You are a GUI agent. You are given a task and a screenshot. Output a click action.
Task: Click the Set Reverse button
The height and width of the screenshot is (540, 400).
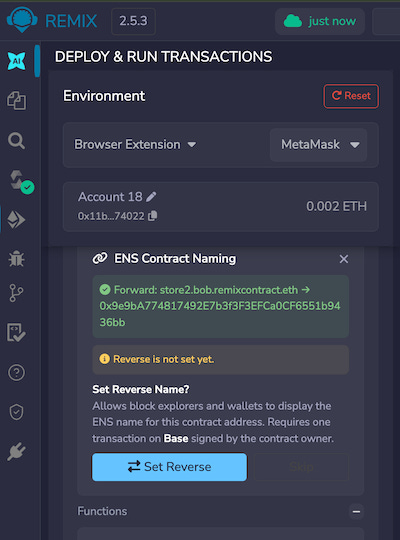(170, 467)
